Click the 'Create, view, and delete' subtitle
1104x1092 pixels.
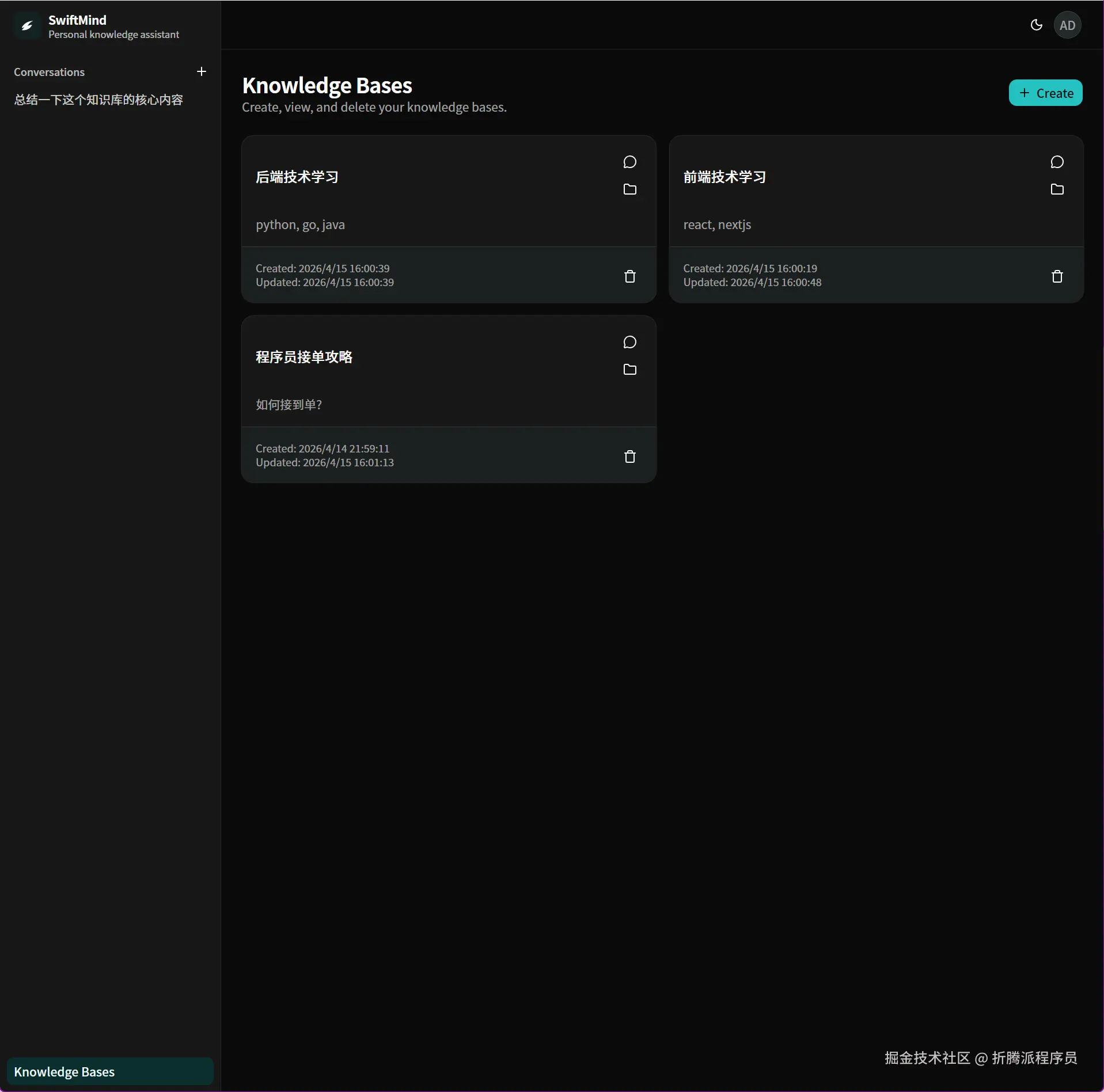374,107
